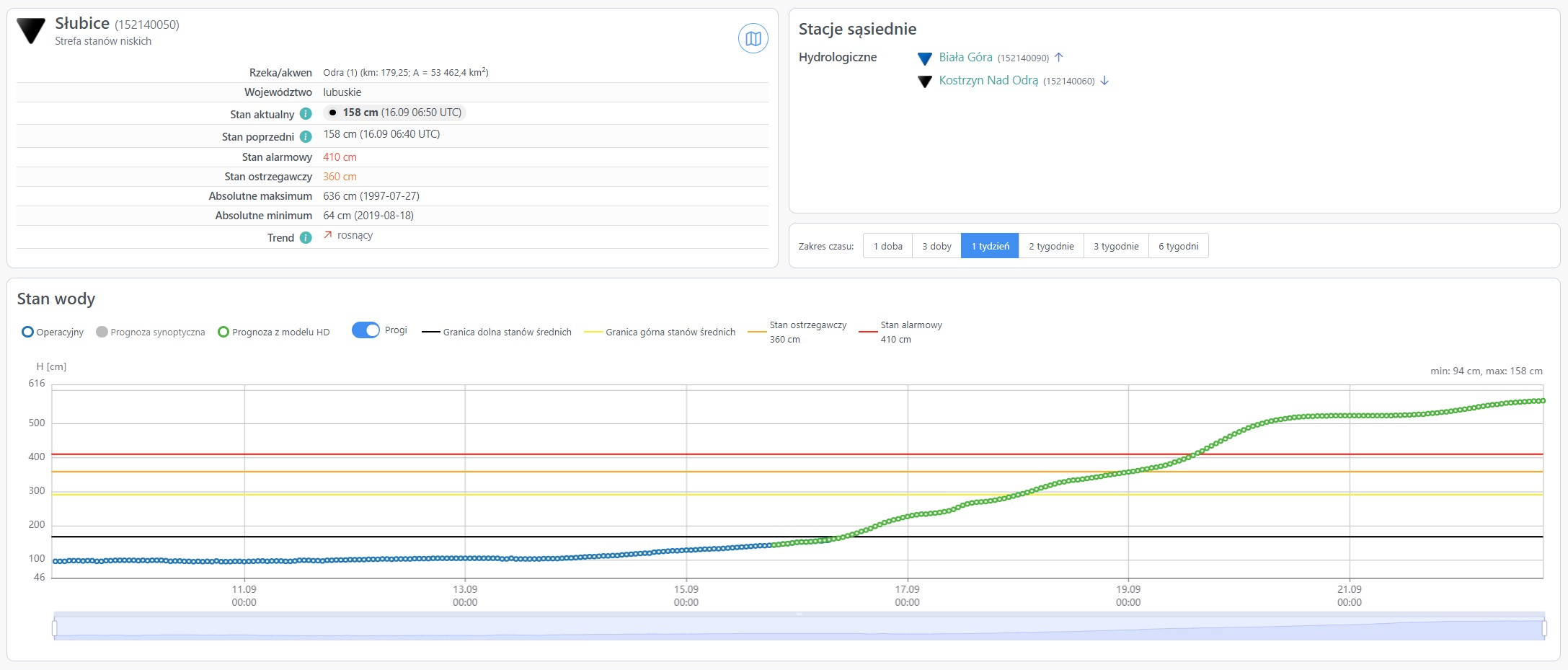Open Biała Góra station link
Viewport: 1568px width, 670px height.
tap(965, 58)
